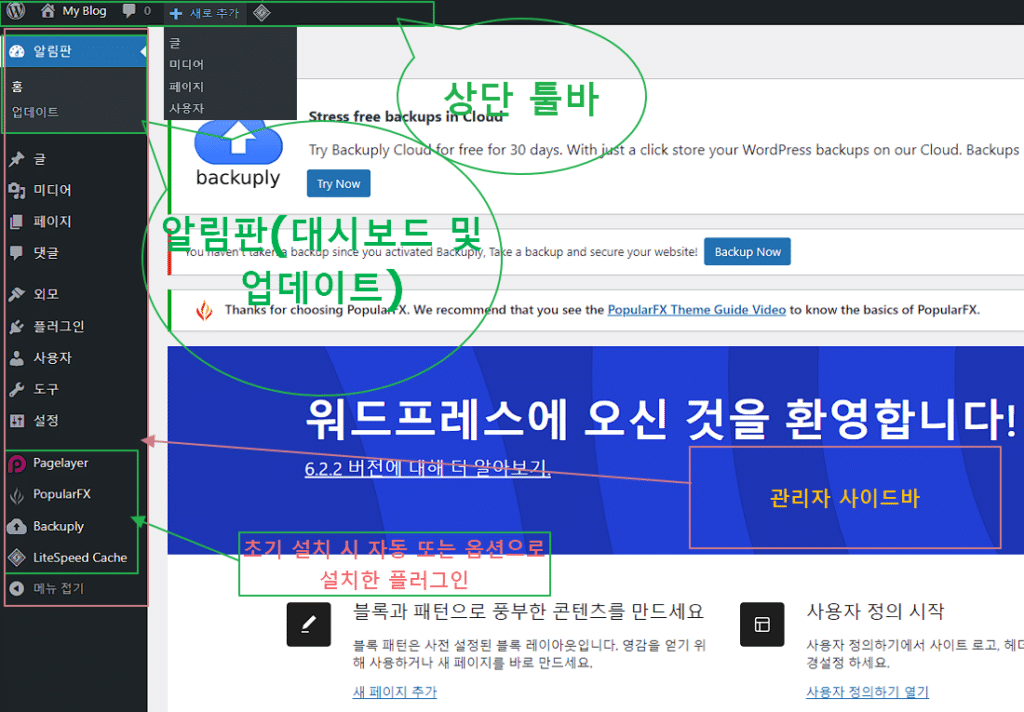Click the Backuply cloud icon in sidebar
The height and width of the screenshot is (712, 1024).
pos(17,526)
